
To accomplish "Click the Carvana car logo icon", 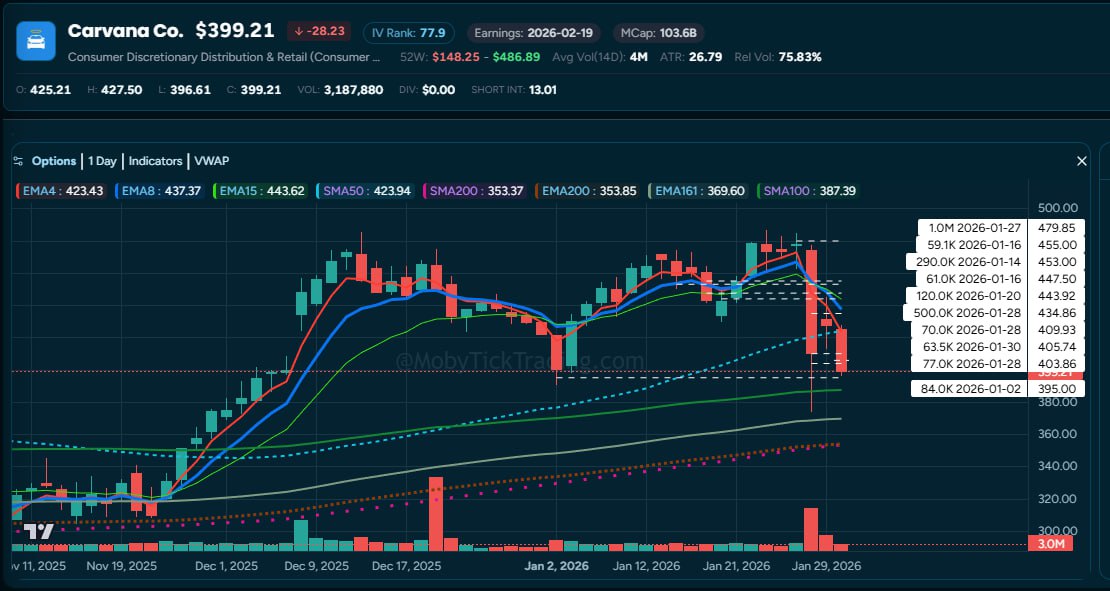I will (35, 41).
